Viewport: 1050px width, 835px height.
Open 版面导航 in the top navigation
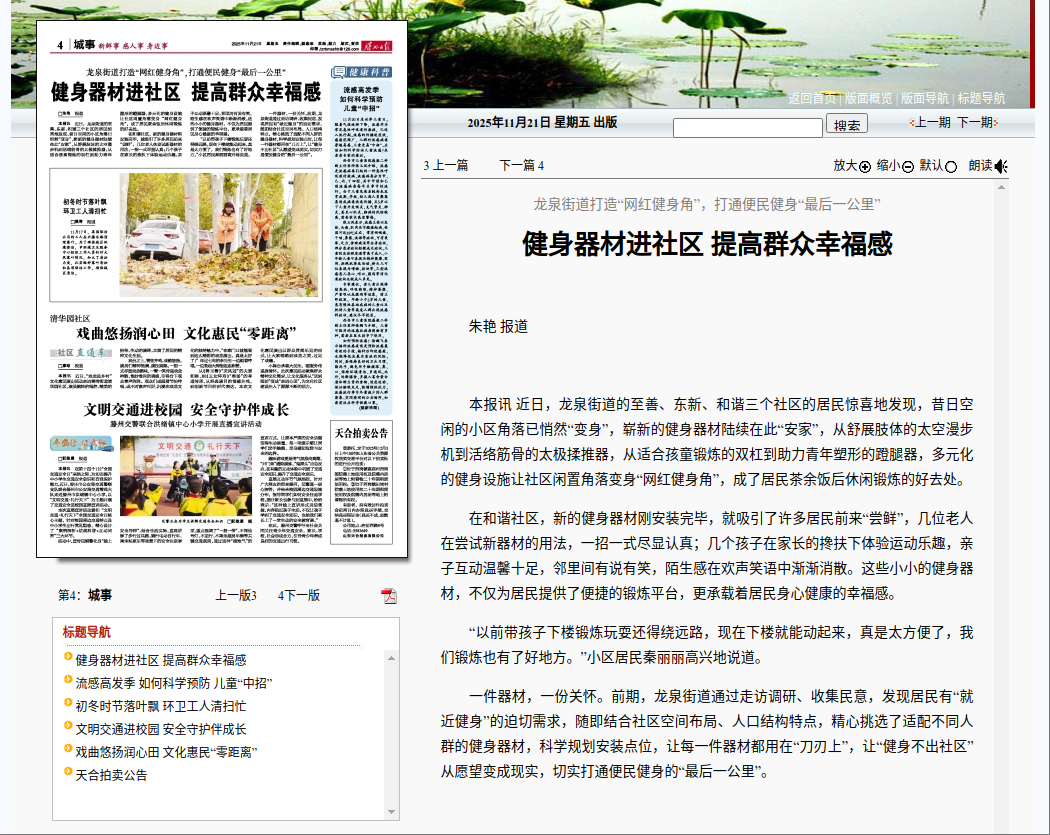coord(924,98)
